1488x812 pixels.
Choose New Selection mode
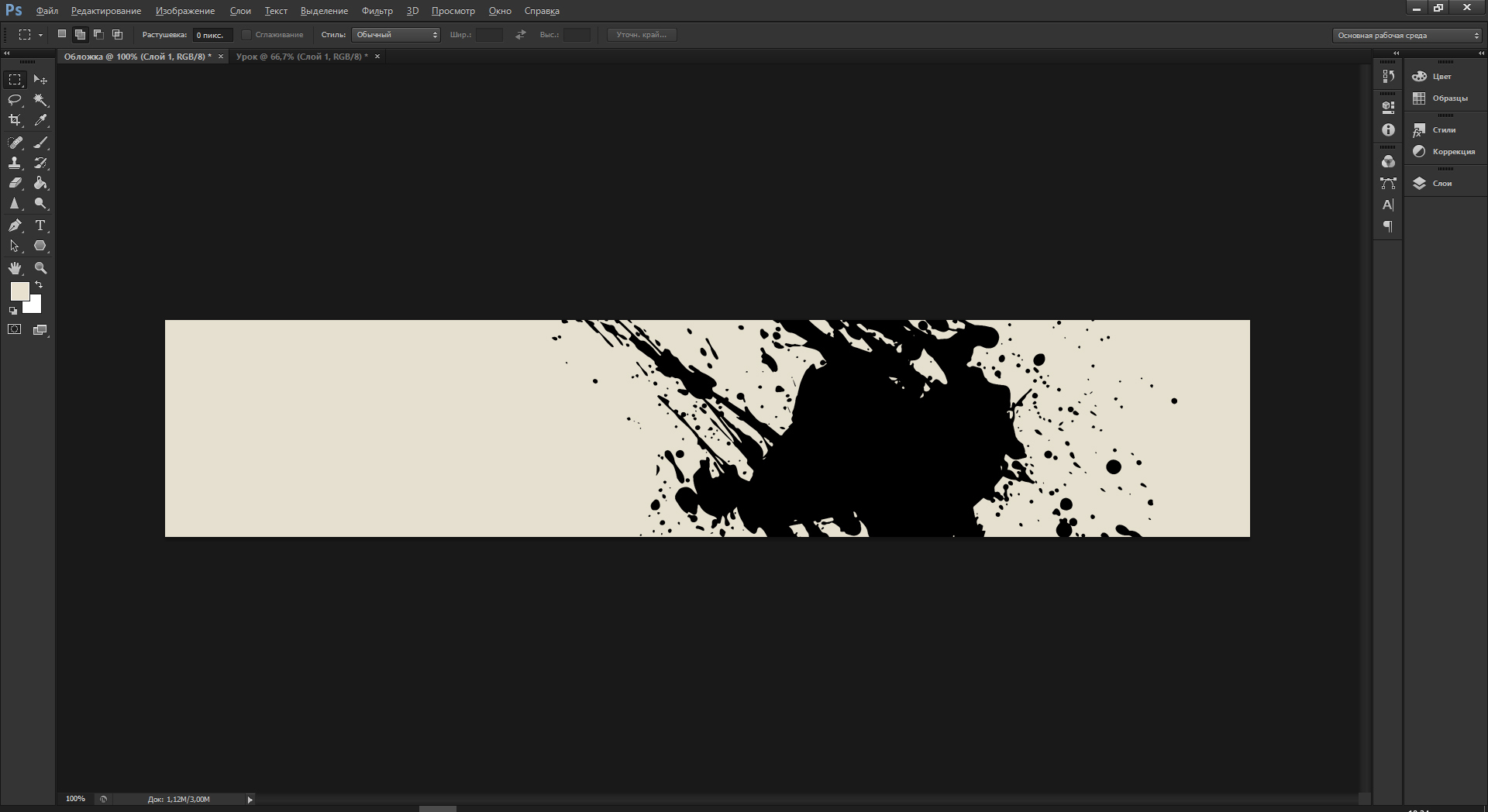[x=62, y=34]
